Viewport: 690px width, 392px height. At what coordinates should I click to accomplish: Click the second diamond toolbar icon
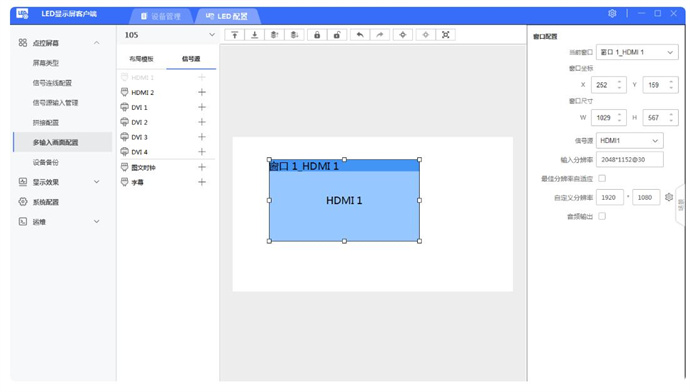[426, 35]
